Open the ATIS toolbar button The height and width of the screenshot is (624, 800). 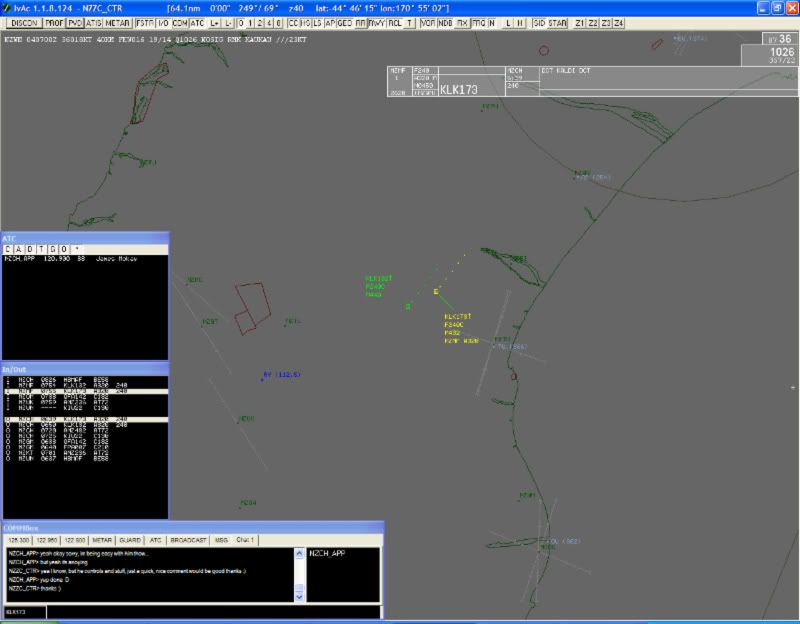[94, 22]
